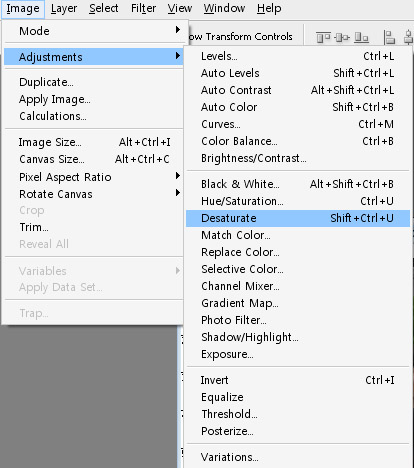
Task: Open Photo Filter dialog
Action: (298, 320)
